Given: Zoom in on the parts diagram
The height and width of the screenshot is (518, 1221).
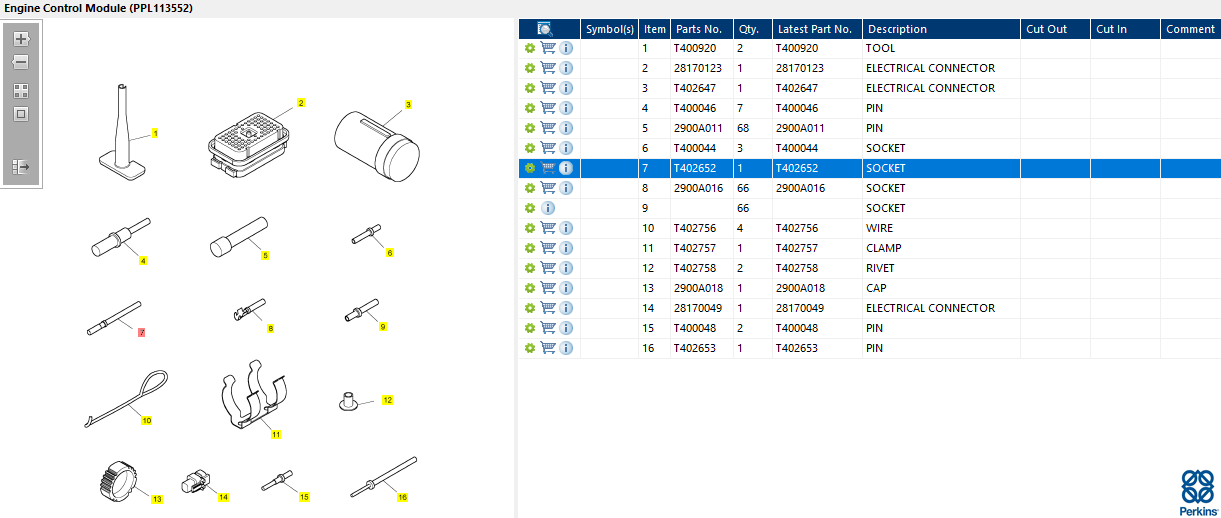Looking at the screenshot, I should pos(21,39).
